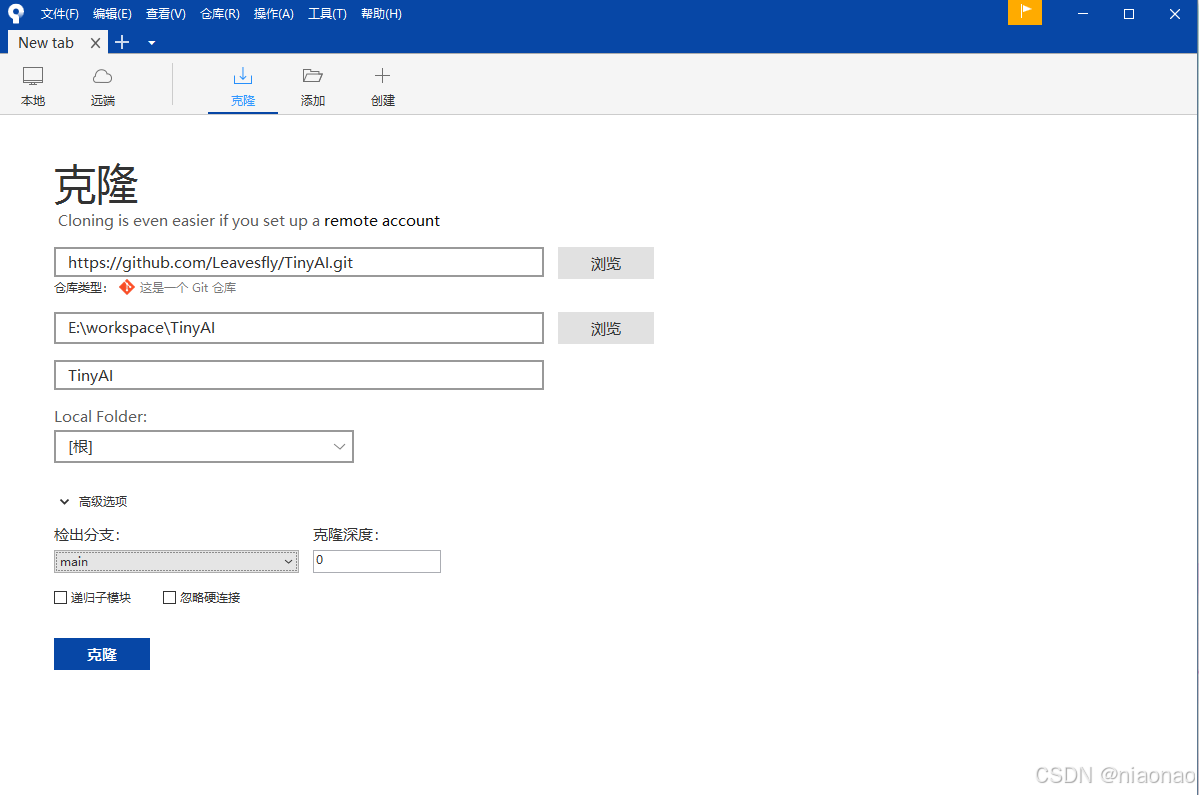Click the 克隆深度 depth input field
This screenshot has height=795, width=1199.
tap(376, 561)
